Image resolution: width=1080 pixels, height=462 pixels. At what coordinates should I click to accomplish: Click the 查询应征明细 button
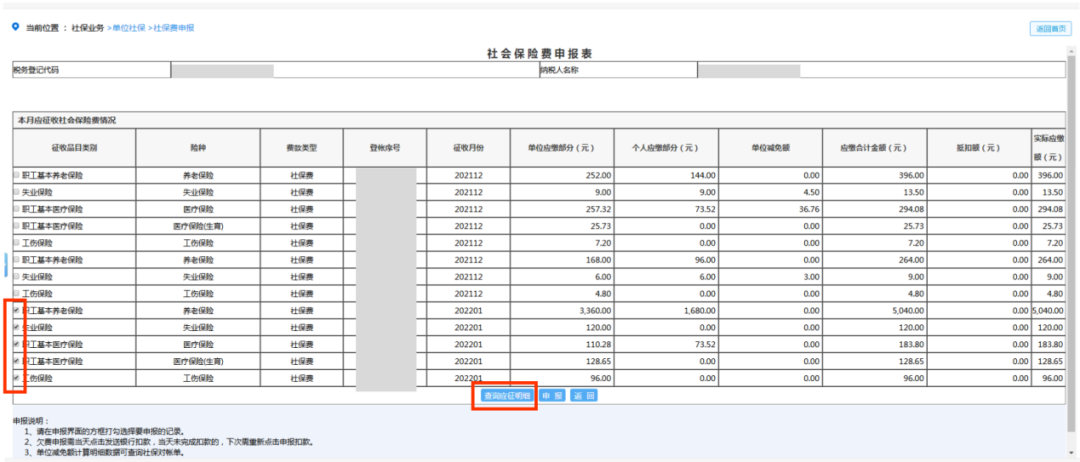point(507,396)
